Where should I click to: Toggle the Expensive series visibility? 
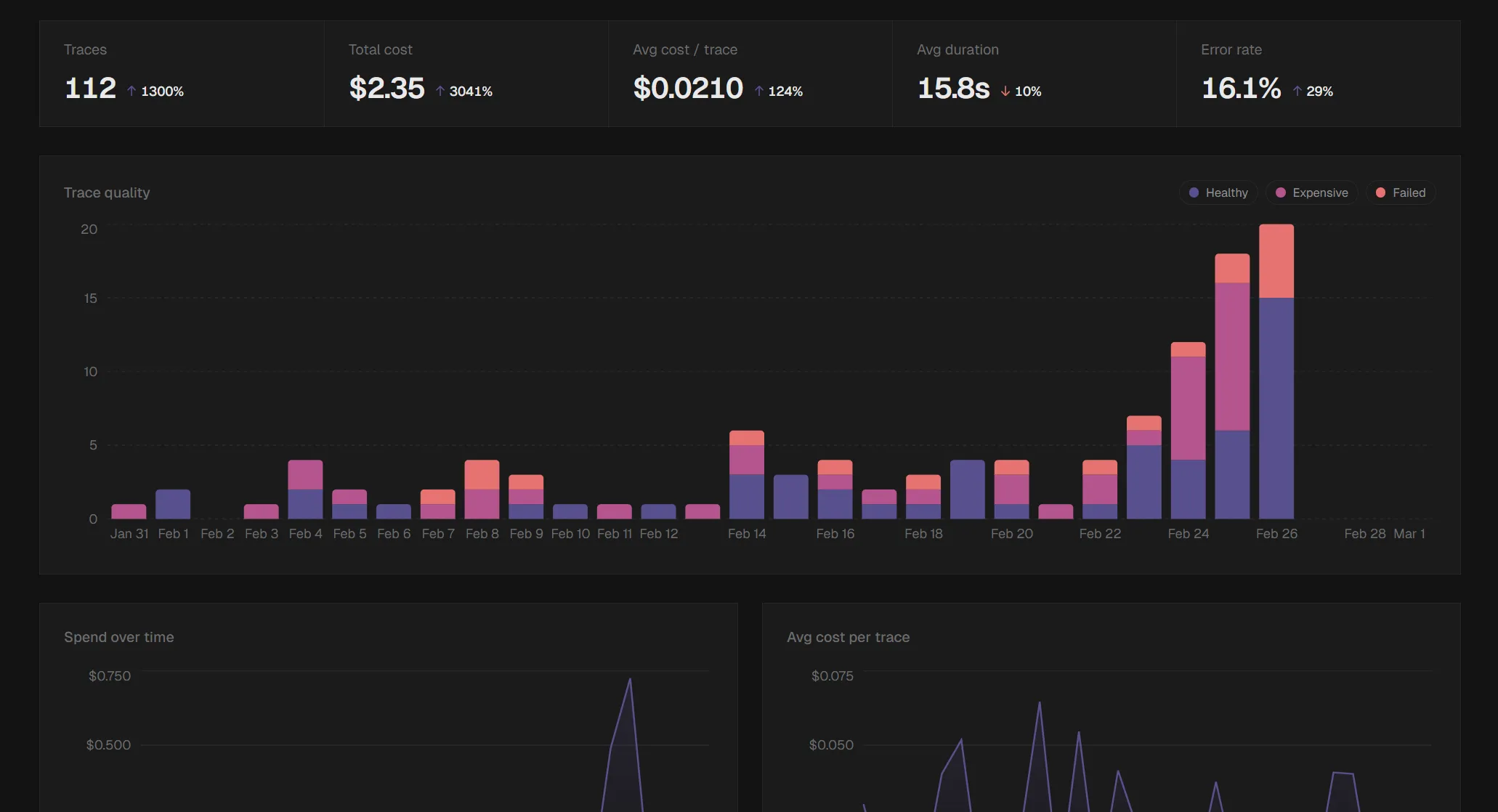point(1311,192)
